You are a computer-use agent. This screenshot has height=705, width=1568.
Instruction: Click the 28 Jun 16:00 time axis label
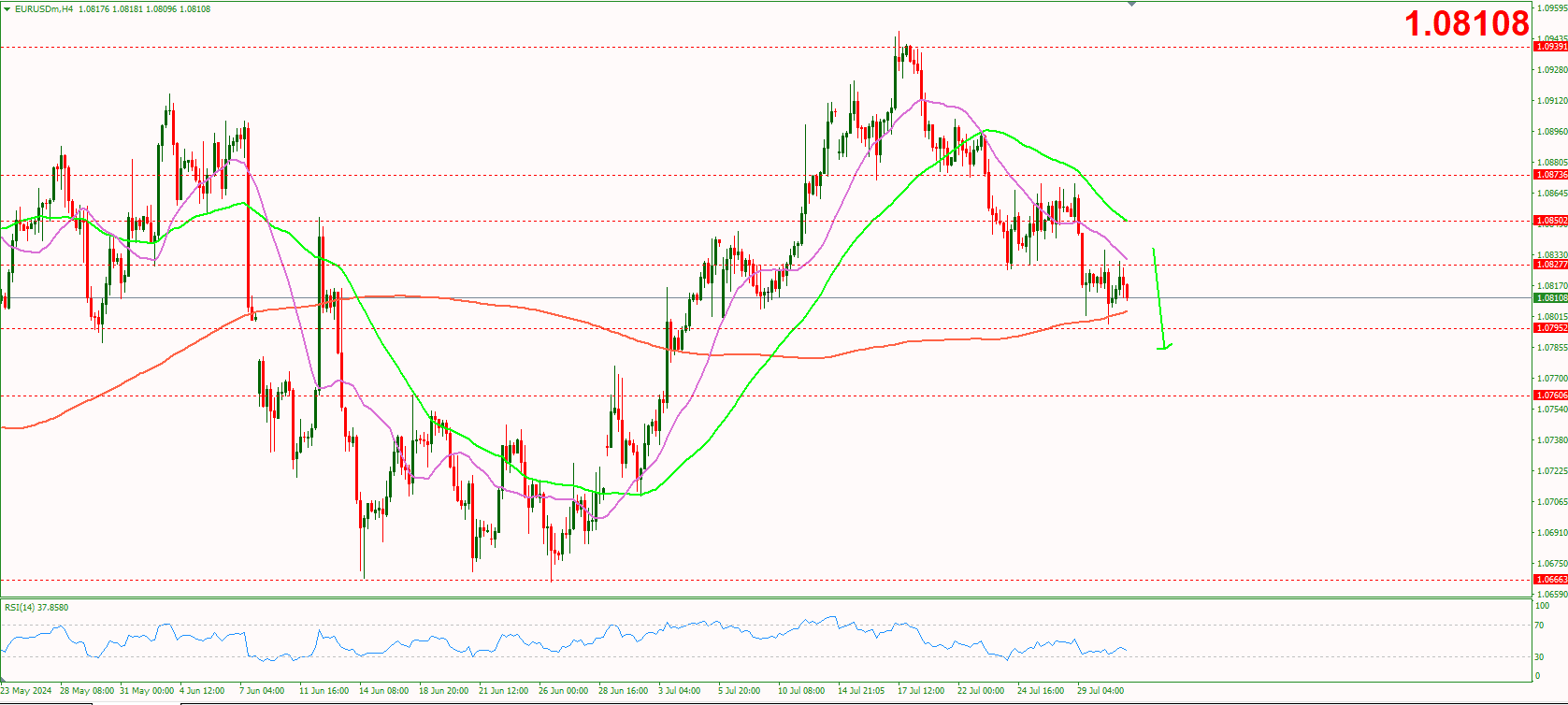click(x=623, y=691)
